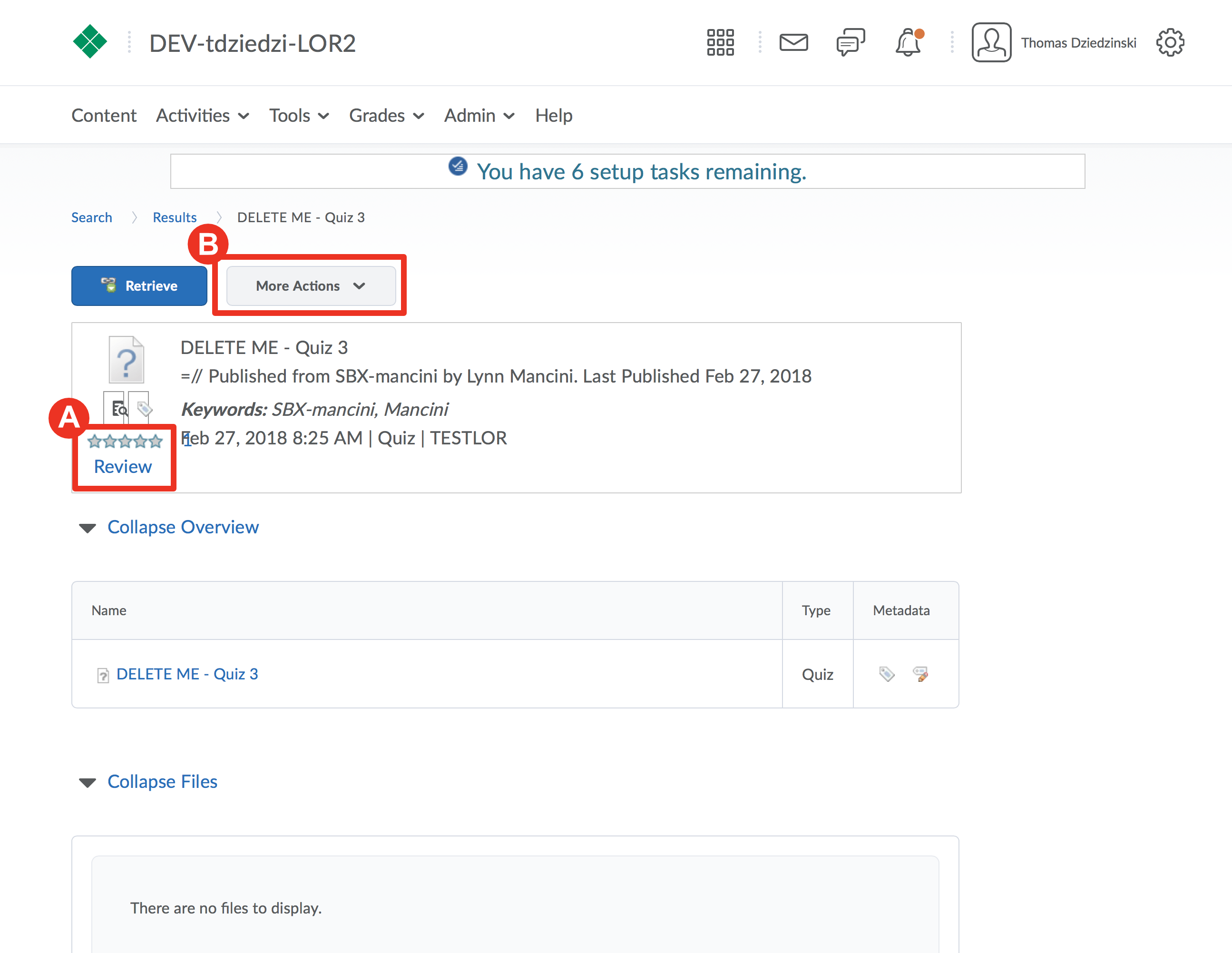Expand the Tools menu
This screenshot has width=1232, height=953.
click(x=299, y=116)
